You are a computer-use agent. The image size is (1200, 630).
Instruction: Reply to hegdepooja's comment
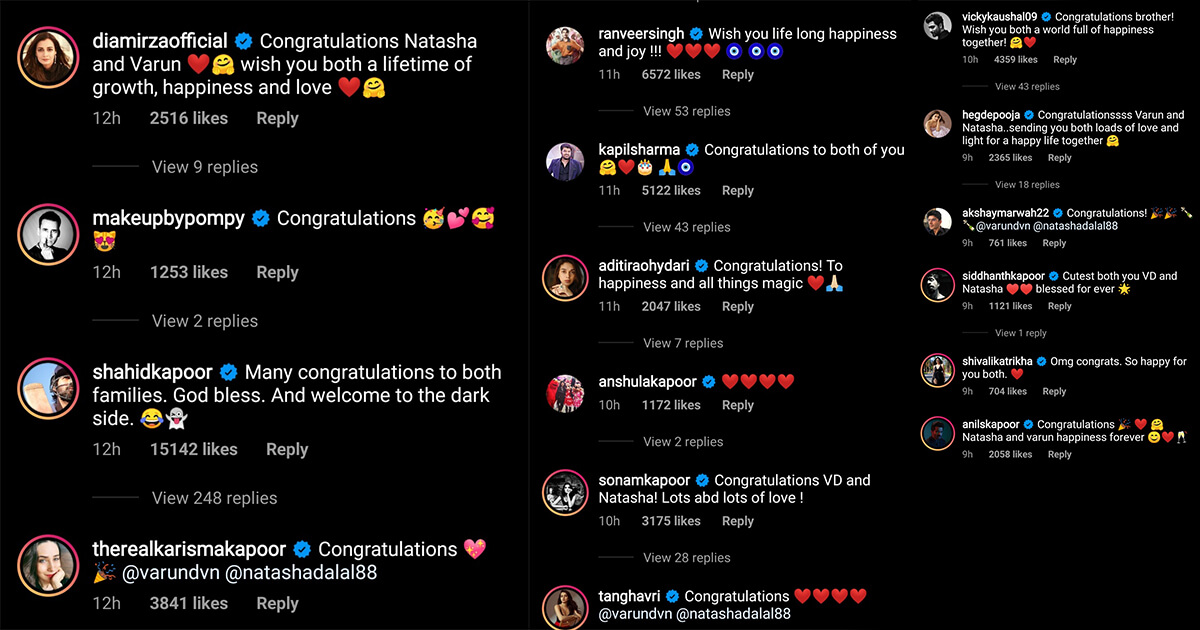point(1059,158)
